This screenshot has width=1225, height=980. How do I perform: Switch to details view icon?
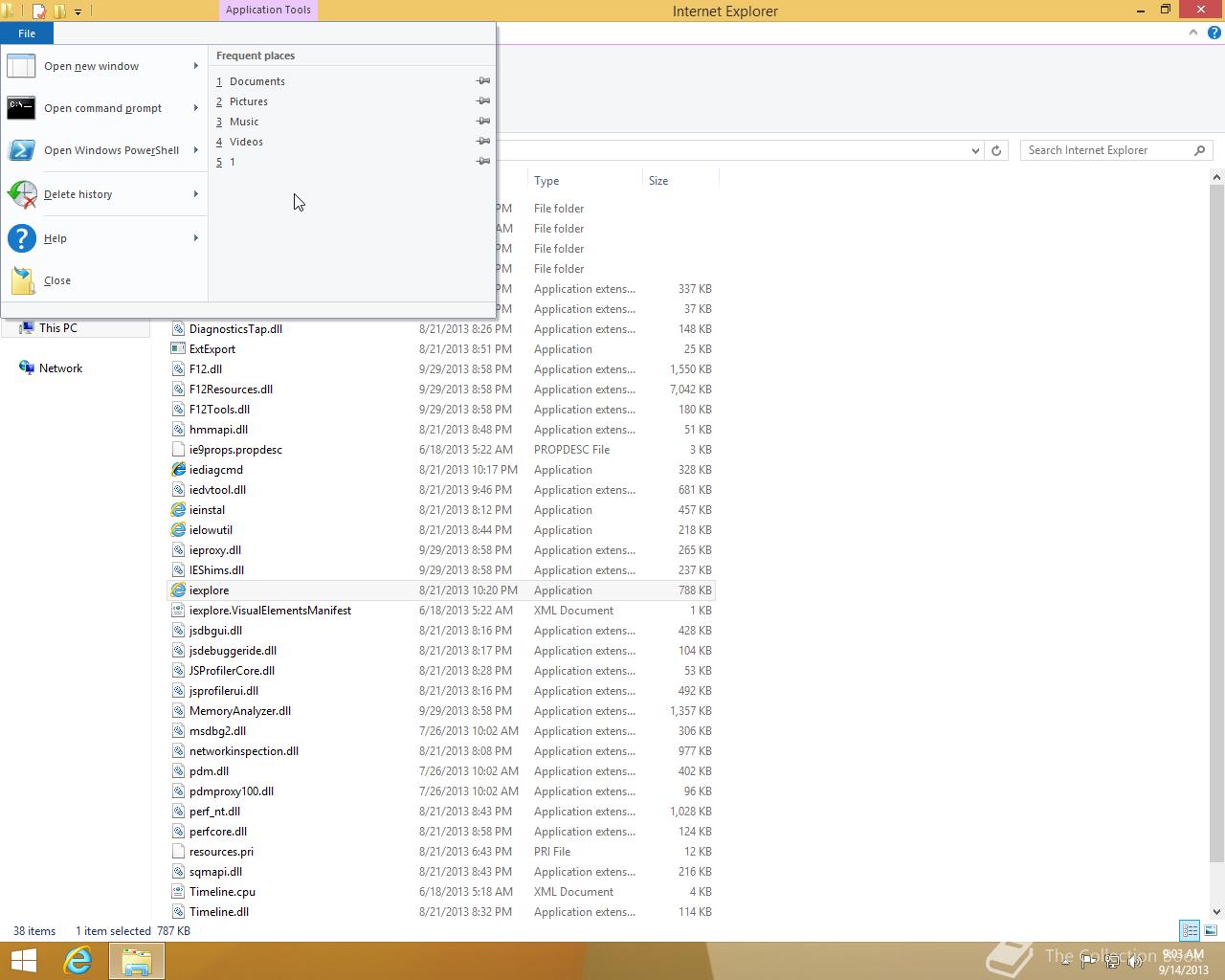pyautogui.click(x=1190, y=930)
